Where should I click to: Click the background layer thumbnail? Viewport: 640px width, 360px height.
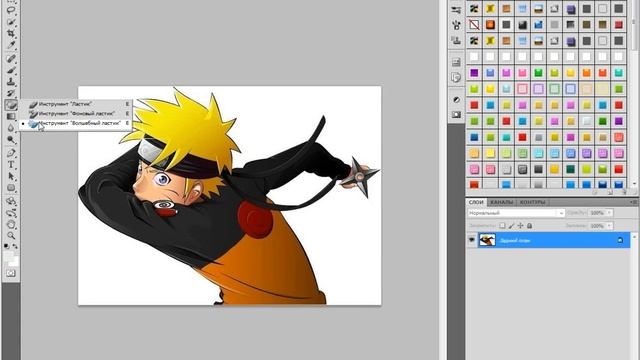tap(487, 240)
